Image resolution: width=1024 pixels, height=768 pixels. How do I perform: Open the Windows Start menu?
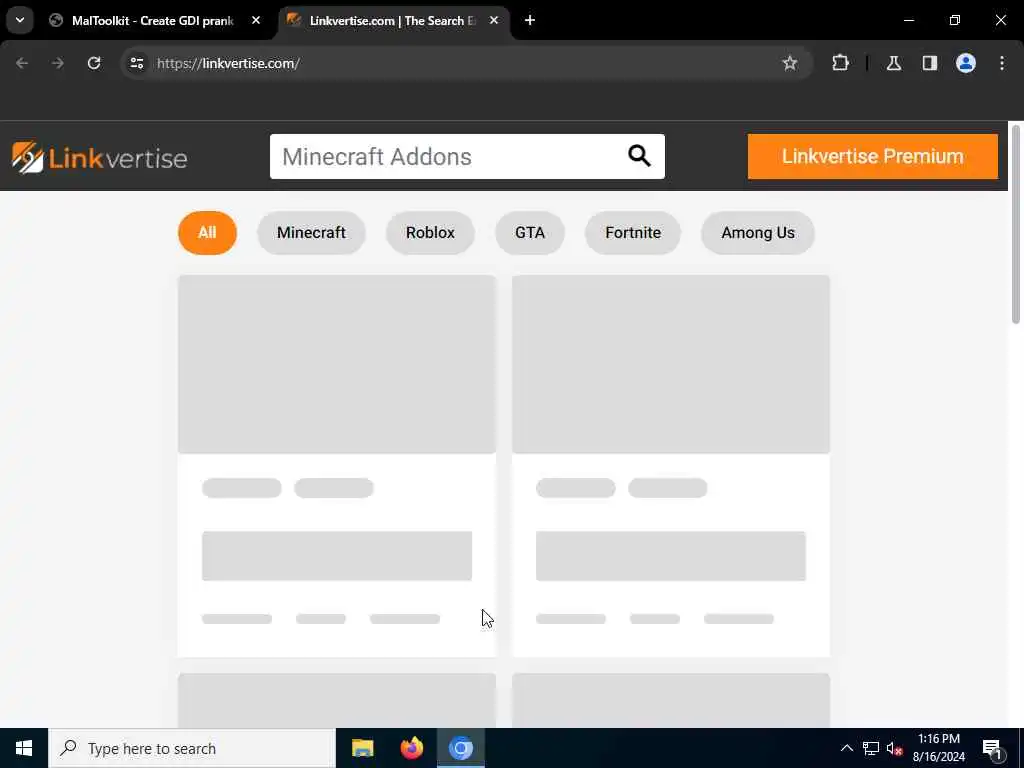[x=24, y=748]
